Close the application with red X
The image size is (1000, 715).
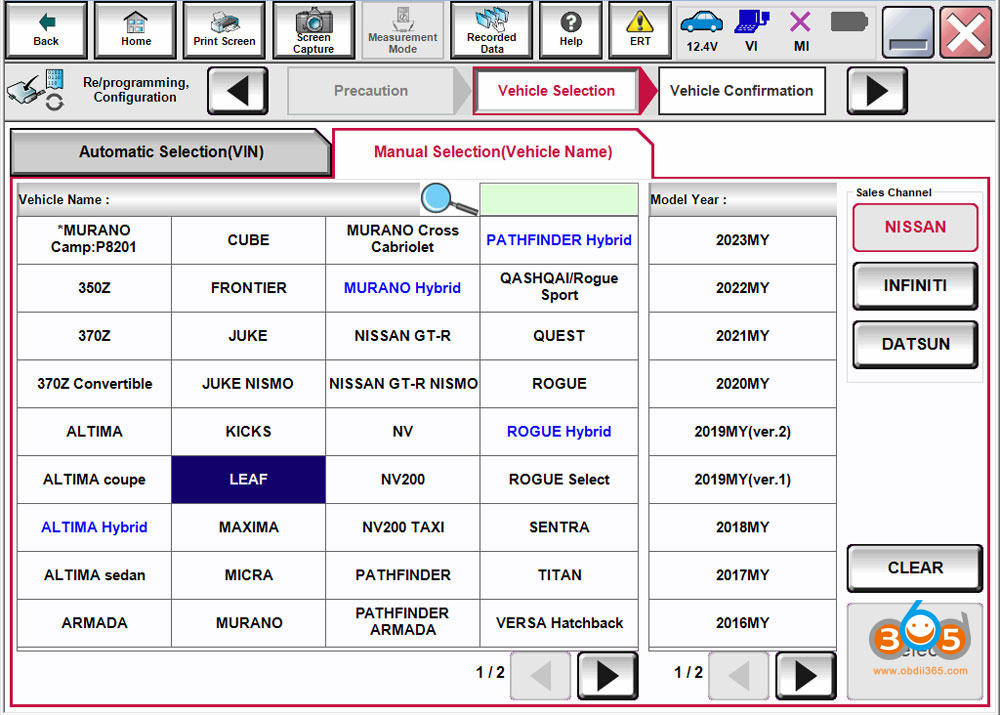coord(966,31)
